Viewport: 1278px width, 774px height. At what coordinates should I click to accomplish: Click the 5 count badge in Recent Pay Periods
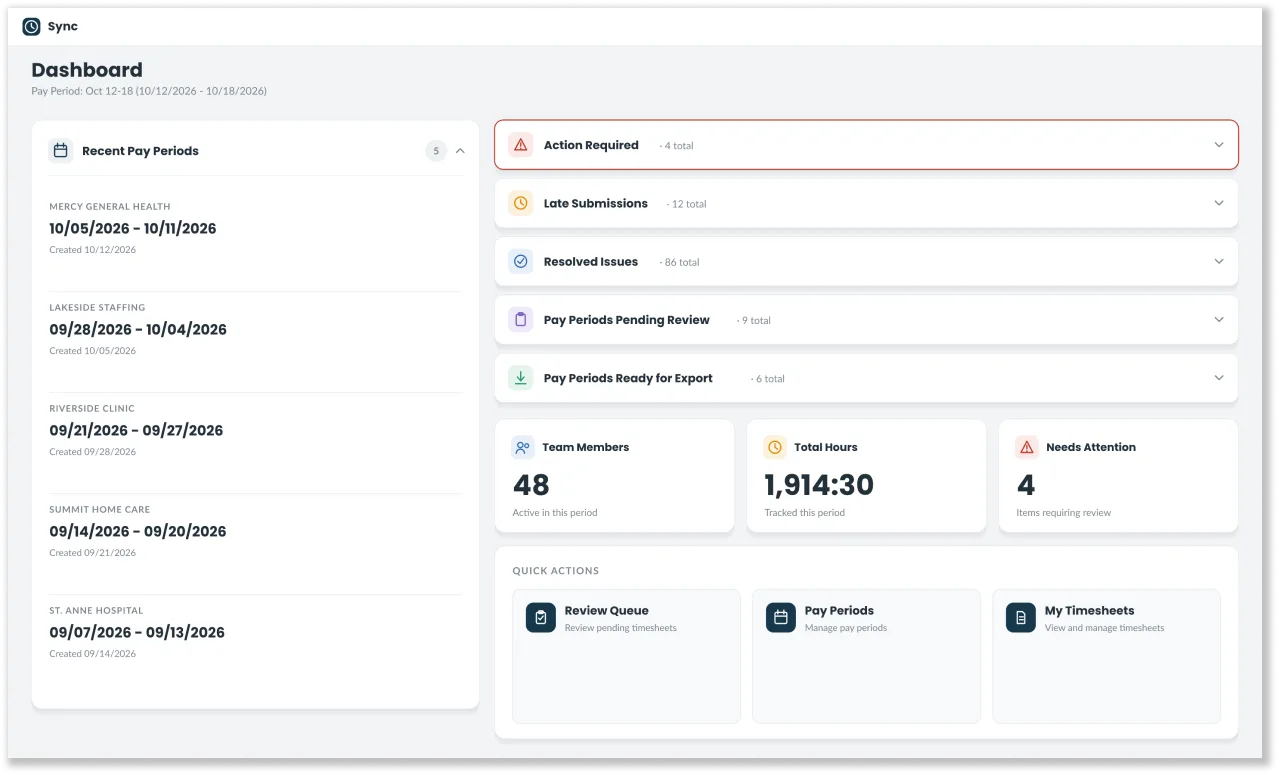(x=436, y=151)
